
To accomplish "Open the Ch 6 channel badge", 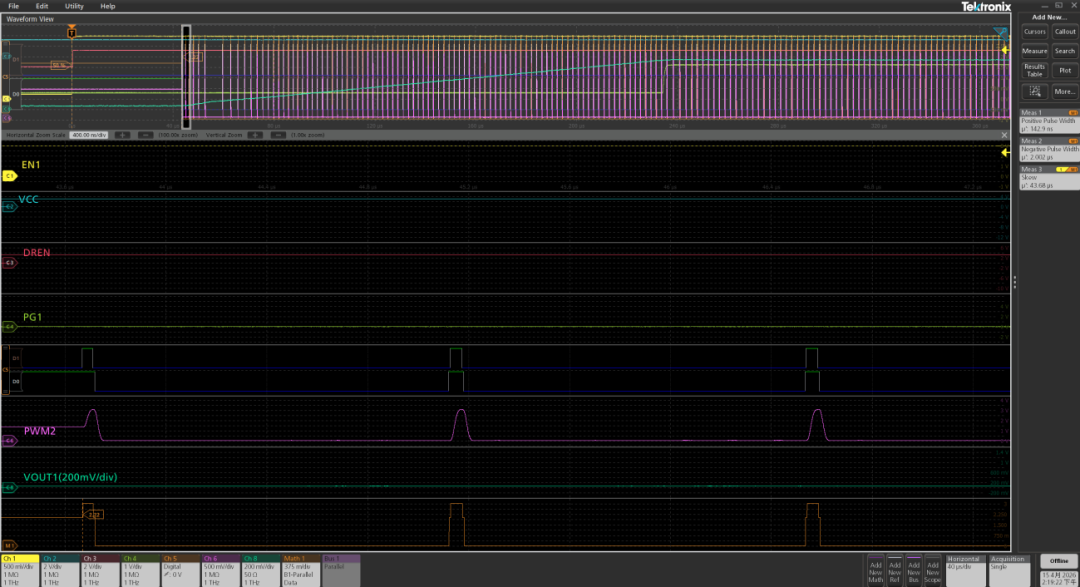I will coord(220,570).
